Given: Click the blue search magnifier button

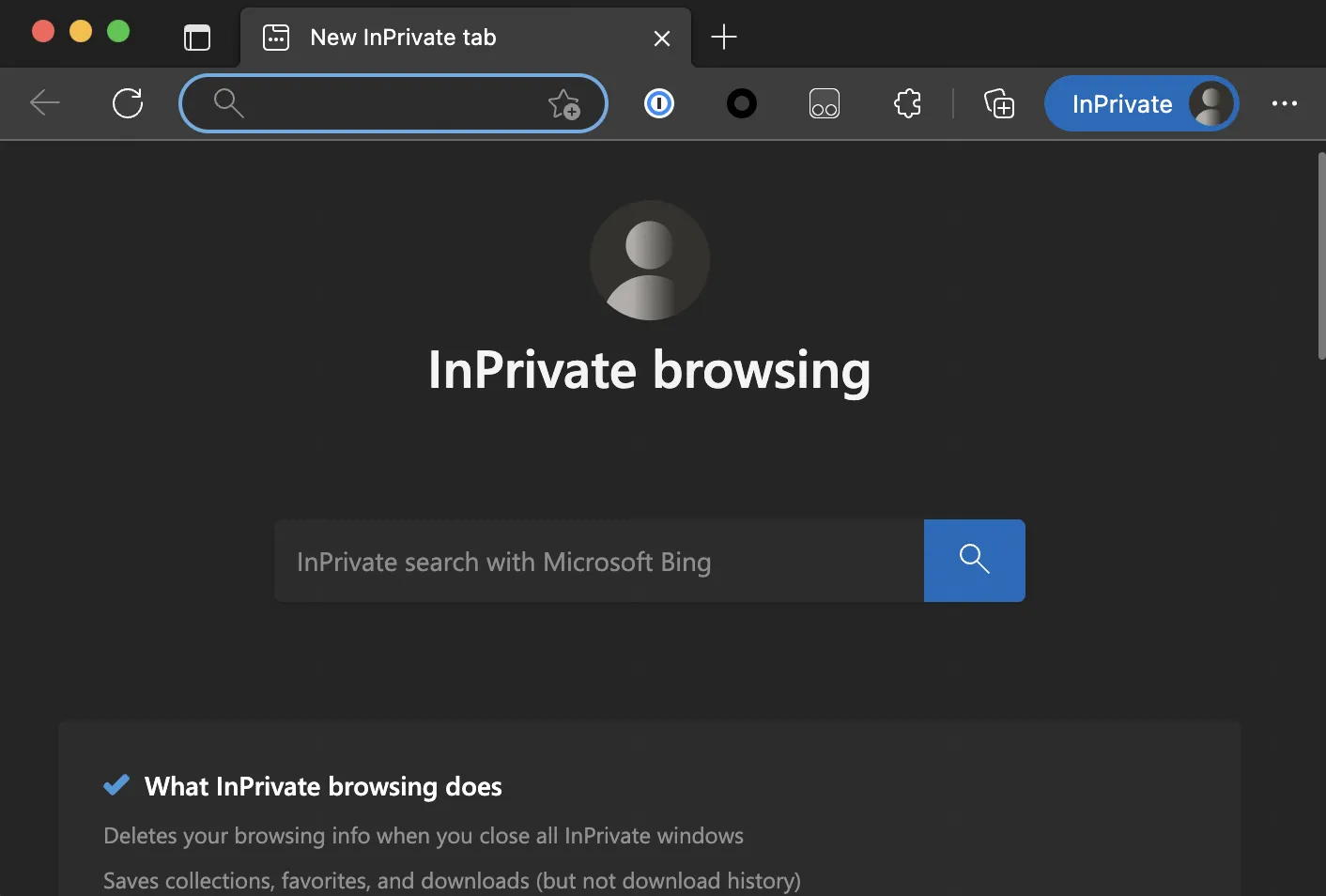Looking at the screenshot, I should pyautogui.click(x=975, y=561).
